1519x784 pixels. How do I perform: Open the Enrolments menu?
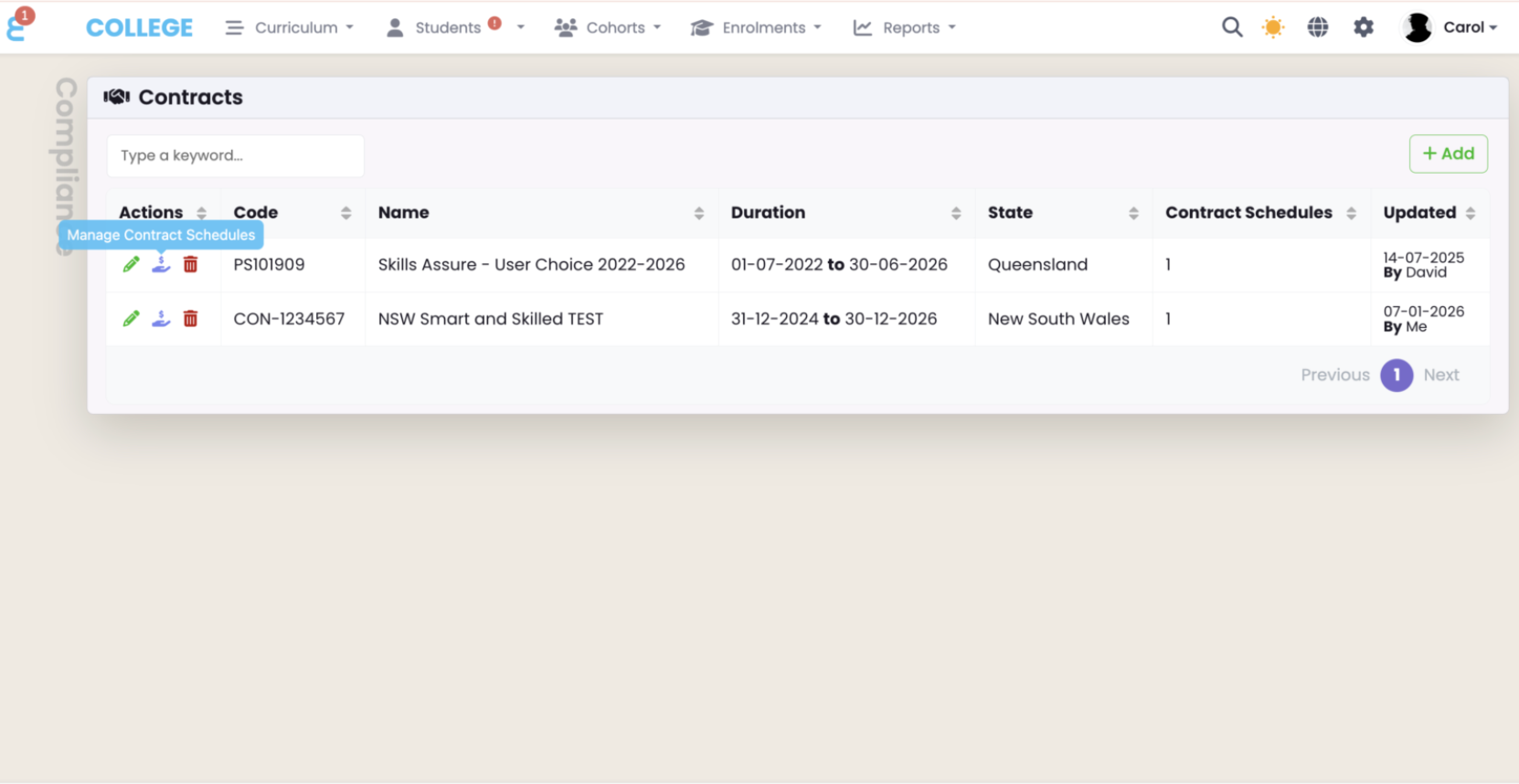(756, 27)
